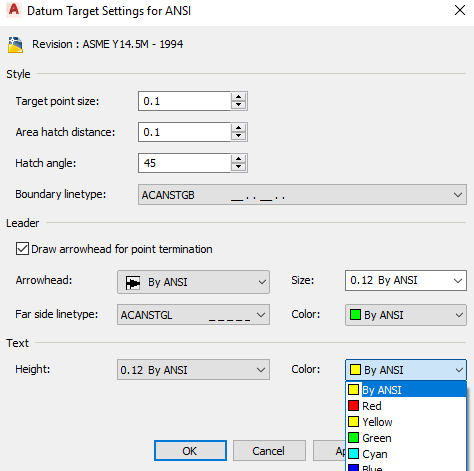Viewport: 474px width, 471px height.
Task: Decrease Hatch angle with down arrow
Action: 238,167
